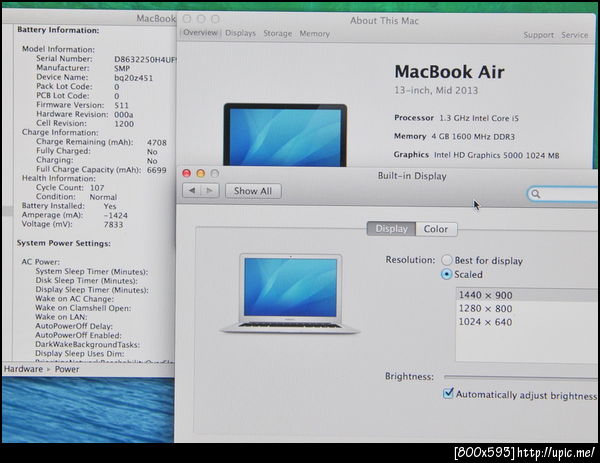Open Storage tab in About This Mac

point(277,34)
